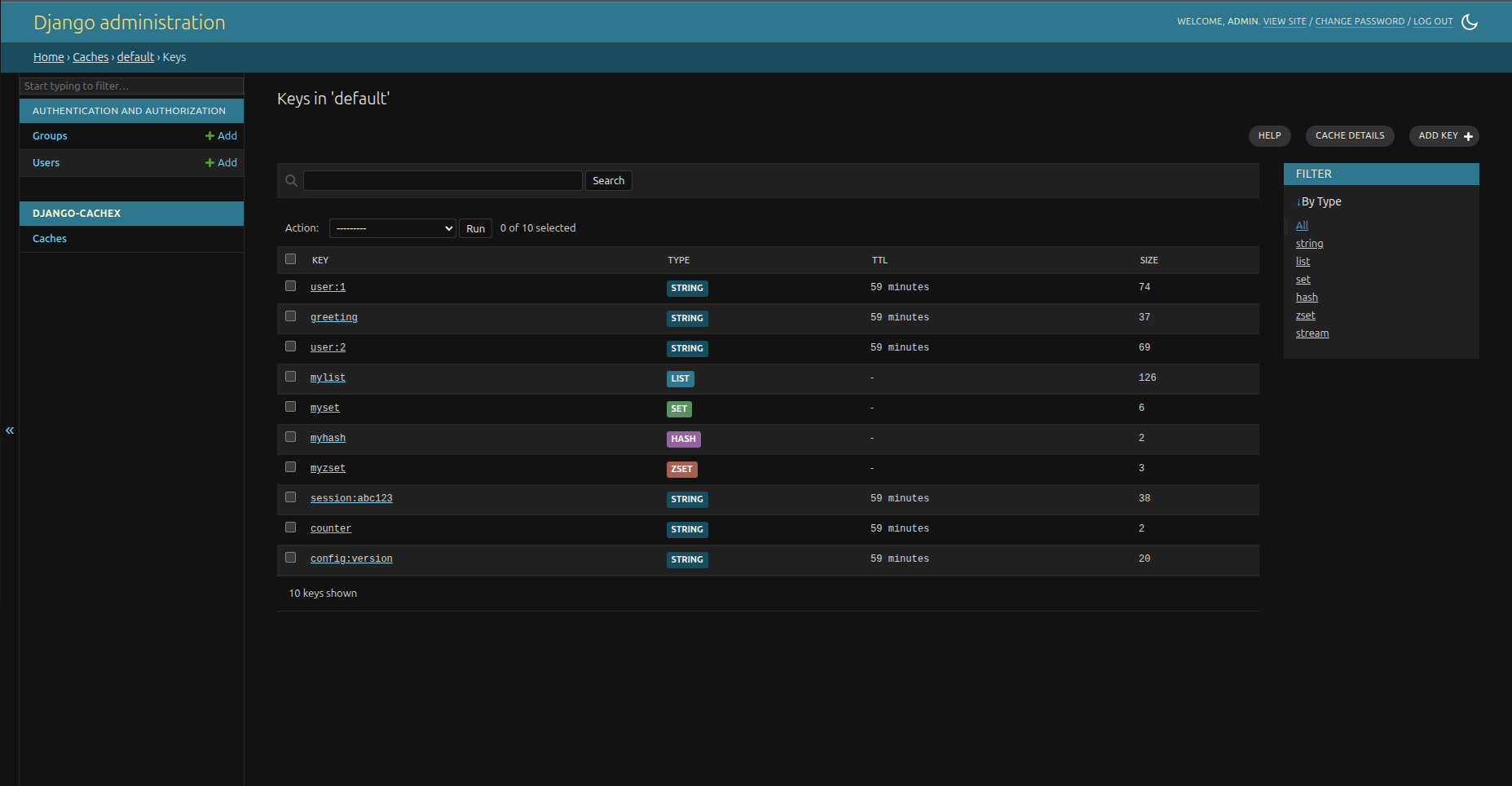Image resolution: width=1512 pixels, height=786 pixels.
Task: Select the checkbox for user:1
Action: pyautogui.click(x=290, y=286)
